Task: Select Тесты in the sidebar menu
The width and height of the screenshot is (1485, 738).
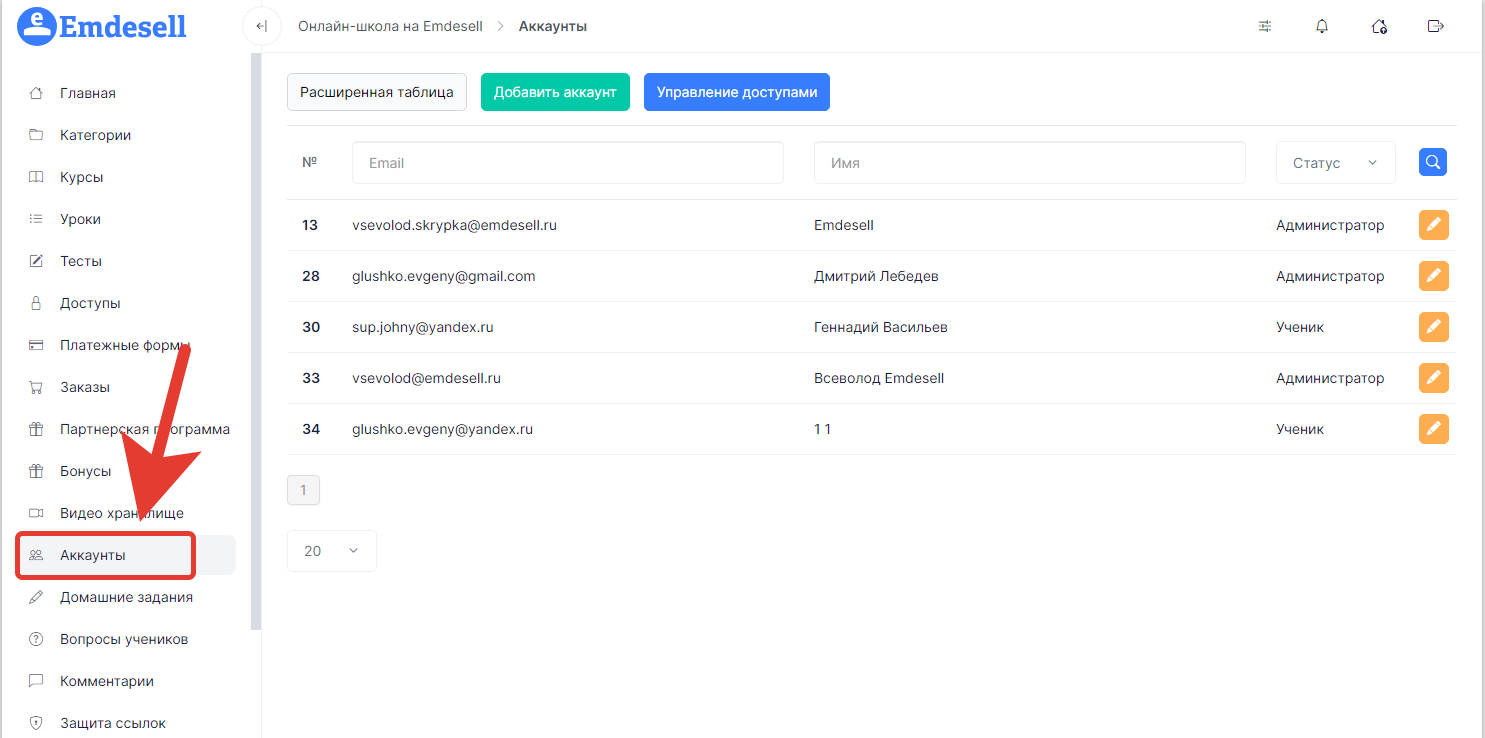Action: point(80,261)
